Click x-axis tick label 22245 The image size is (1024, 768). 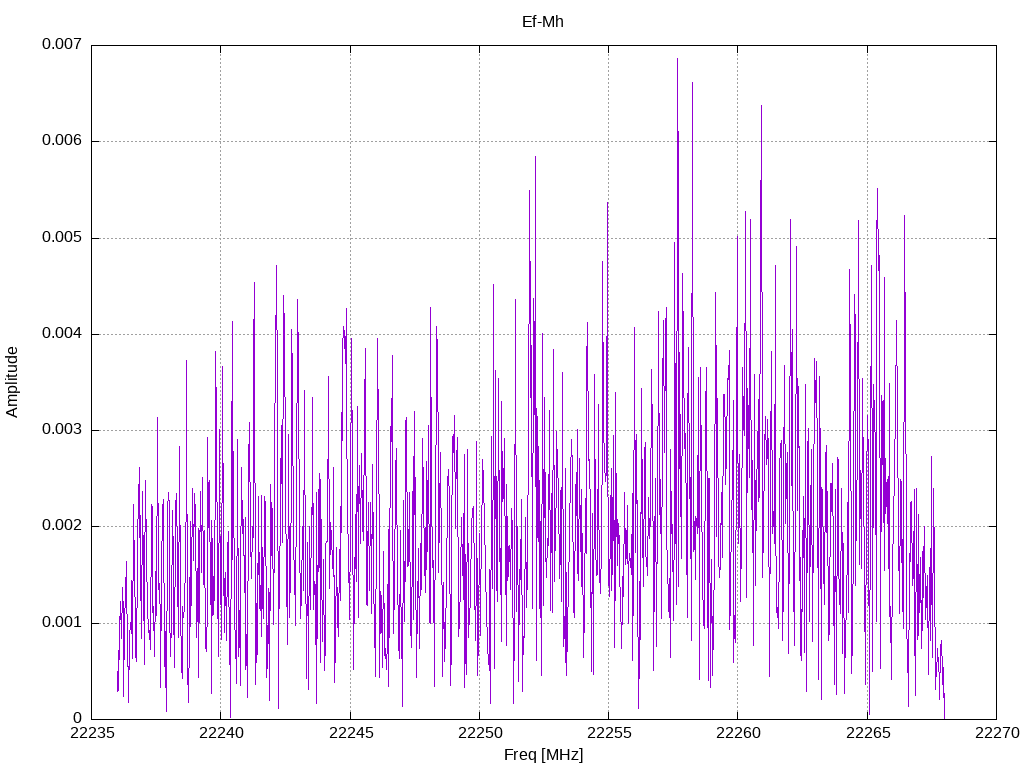pyautogui.click(x=351, y=733)
